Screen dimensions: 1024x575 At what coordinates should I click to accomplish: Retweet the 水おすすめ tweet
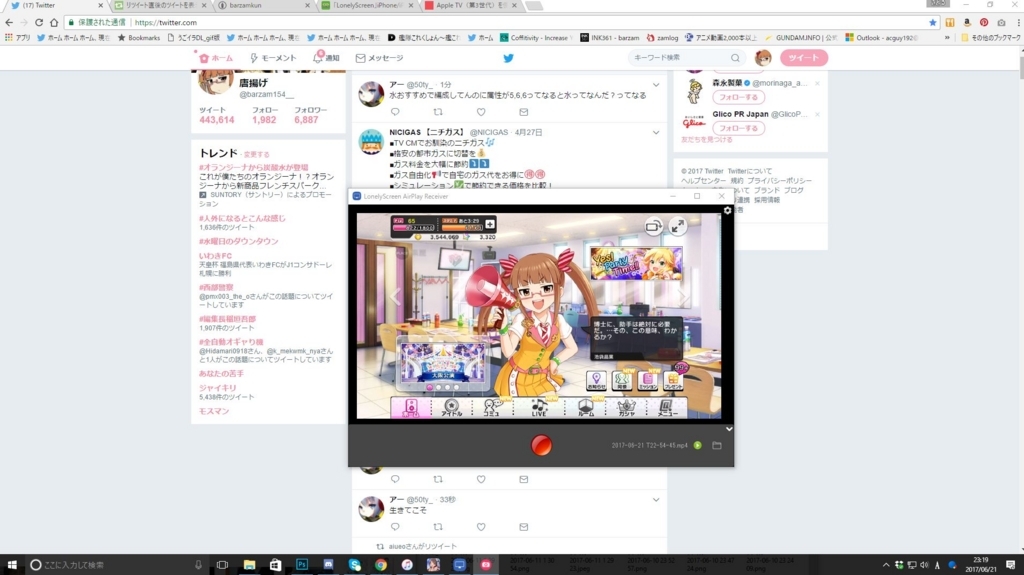coord(438,112)
